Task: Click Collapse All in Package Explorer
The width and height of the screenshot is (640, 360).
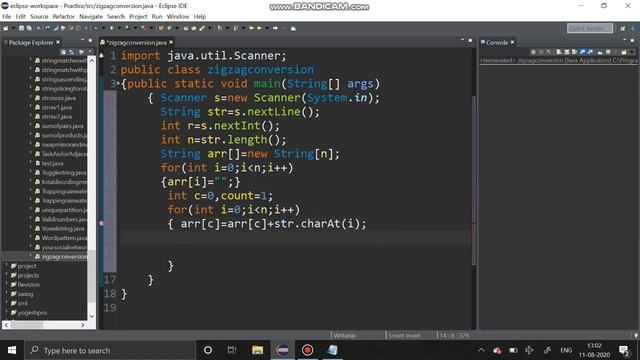Action: (x=63, y=52)
